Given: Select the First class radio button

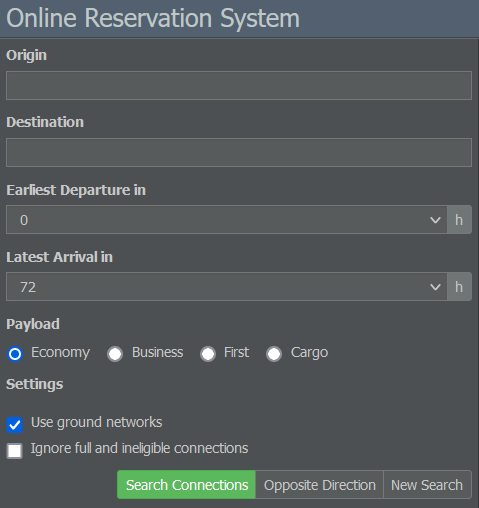Looking at the screenshot, I should click(208, 354).
